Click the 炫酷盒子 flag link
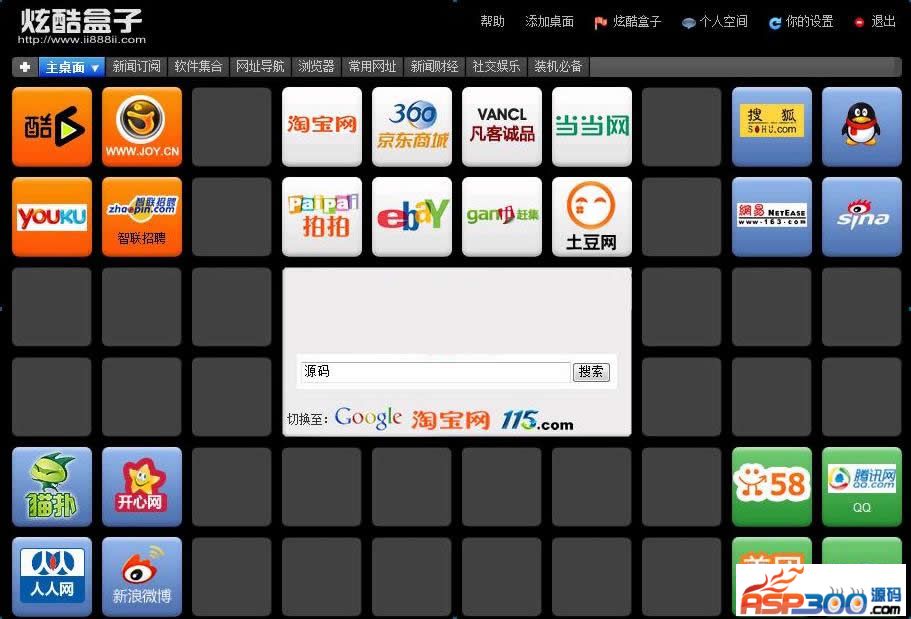This screenshot has height=619, width=911. [628, 22]
